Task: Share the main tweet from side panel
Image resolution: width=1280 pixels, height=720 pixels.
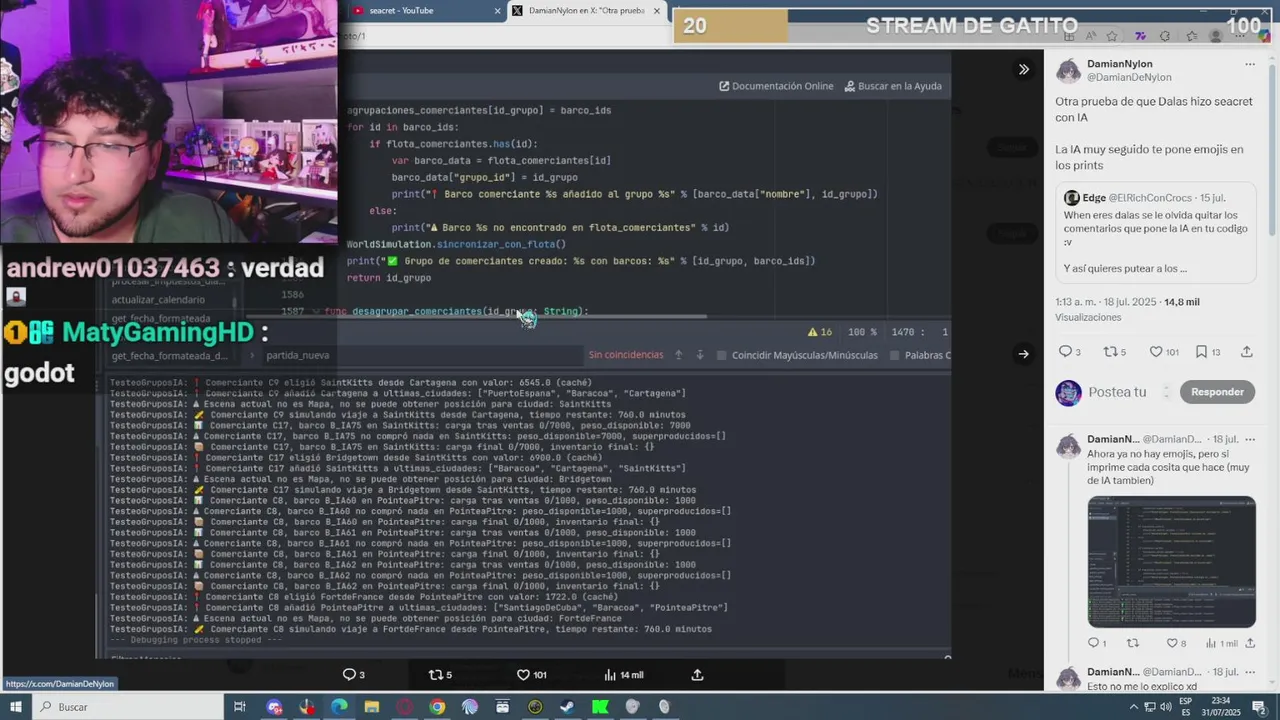Action: point(1246,352)
